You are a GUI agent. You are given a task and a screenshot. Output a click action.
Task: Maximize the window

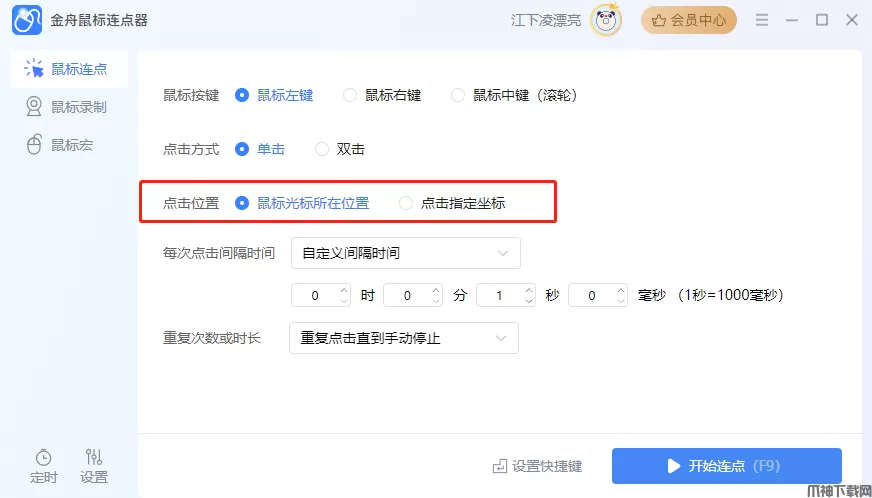(822, 21)
